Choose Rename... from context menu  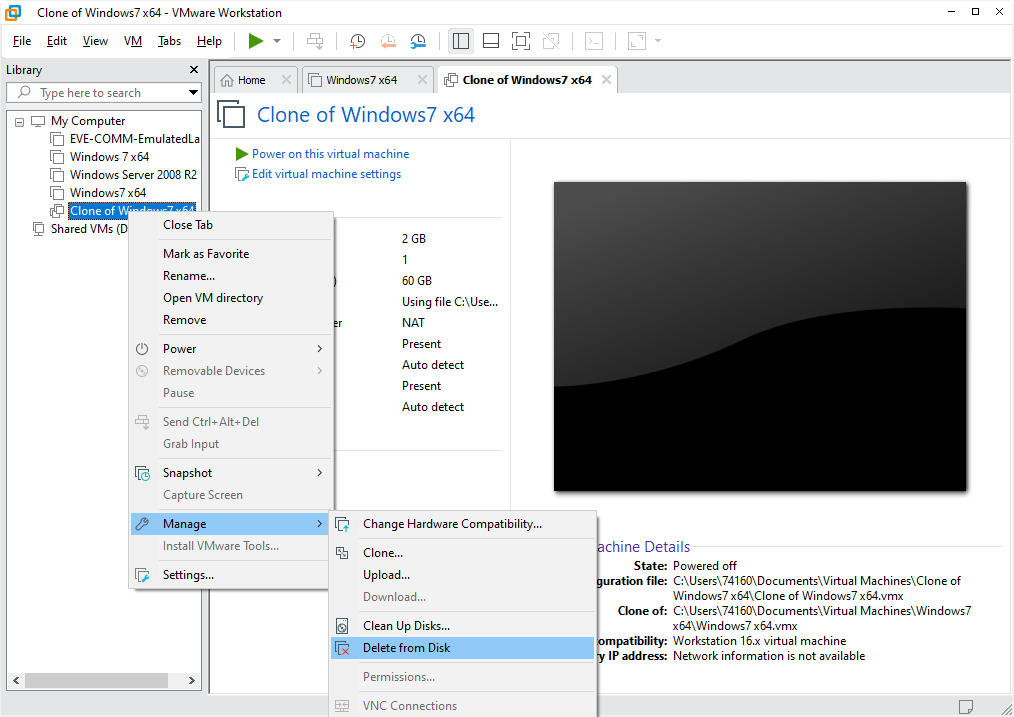[x=232, y=276]
